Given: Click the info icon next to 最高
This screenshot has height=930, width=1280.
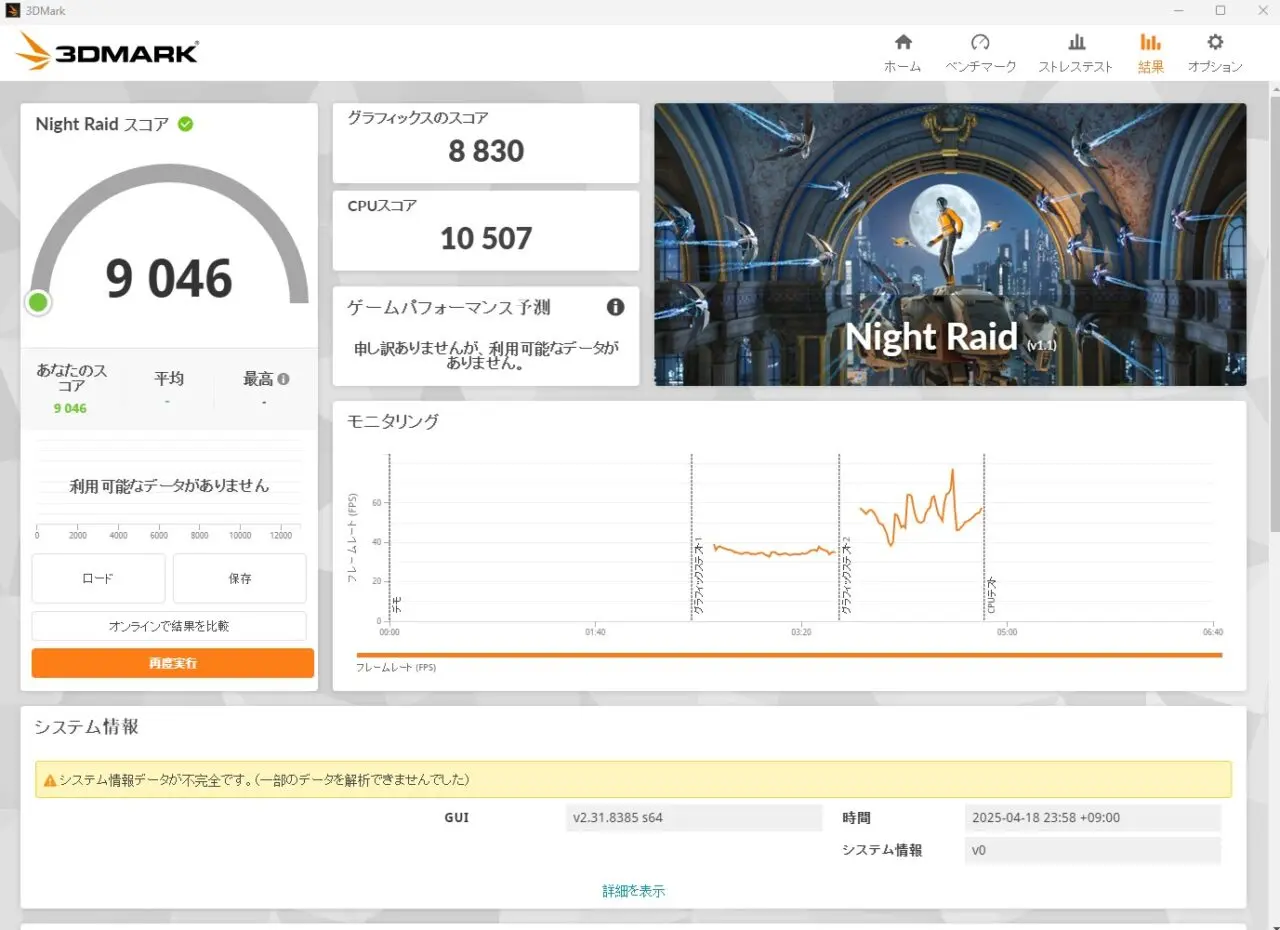Looking at the screenshot, I should tap(284, 379).
